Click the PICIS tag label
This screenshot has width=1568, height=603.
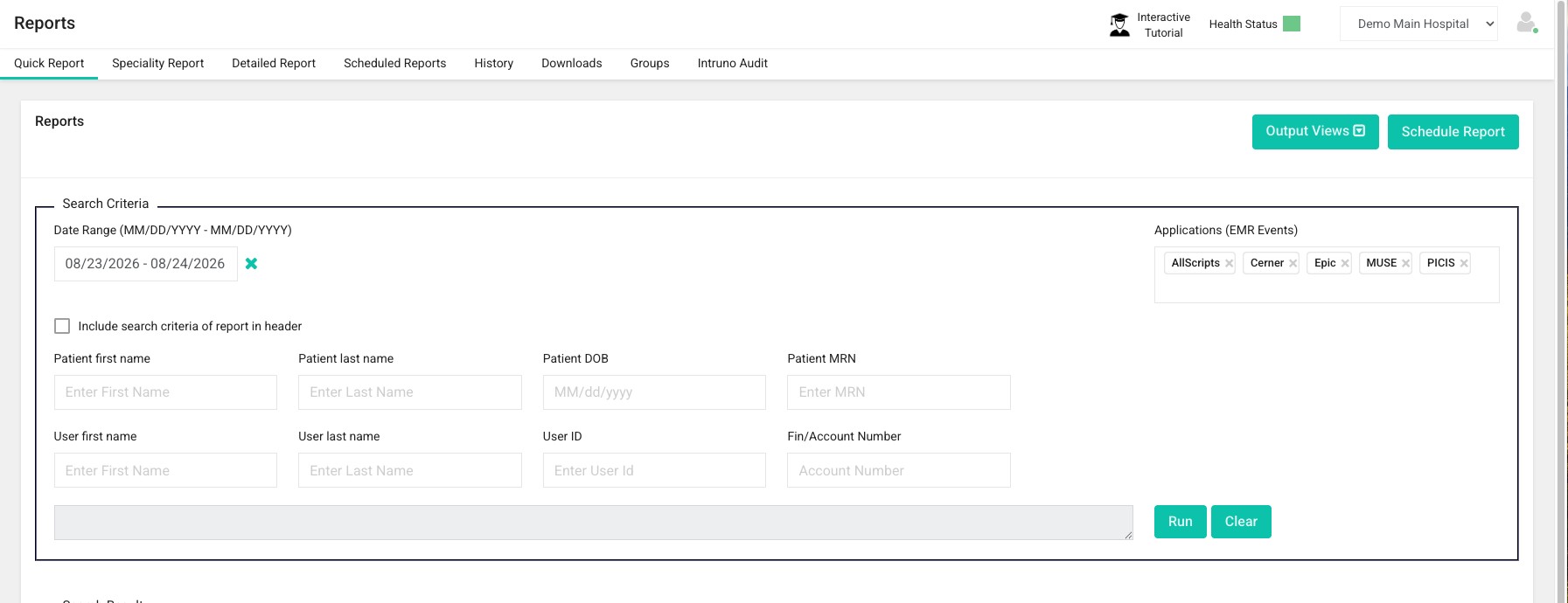(x=1441, y=263)
